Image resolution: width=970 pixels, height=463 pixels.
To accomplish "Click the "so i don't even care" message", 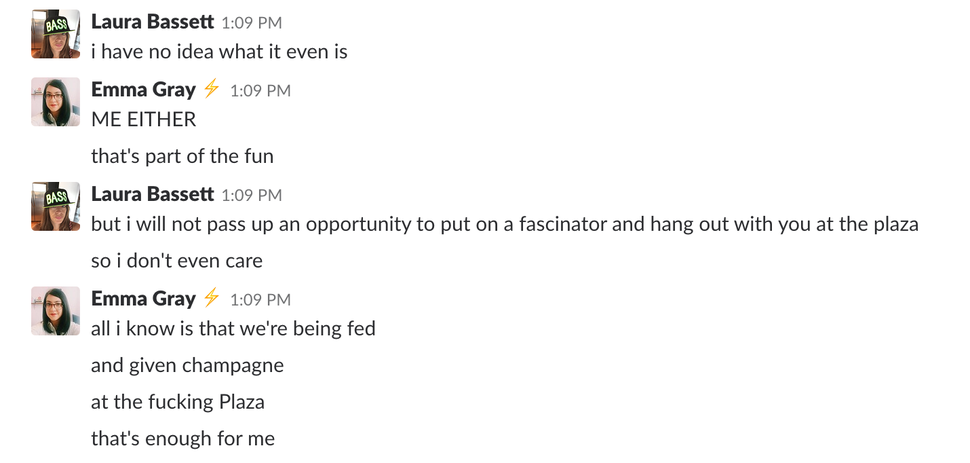I will pos(176,261).
